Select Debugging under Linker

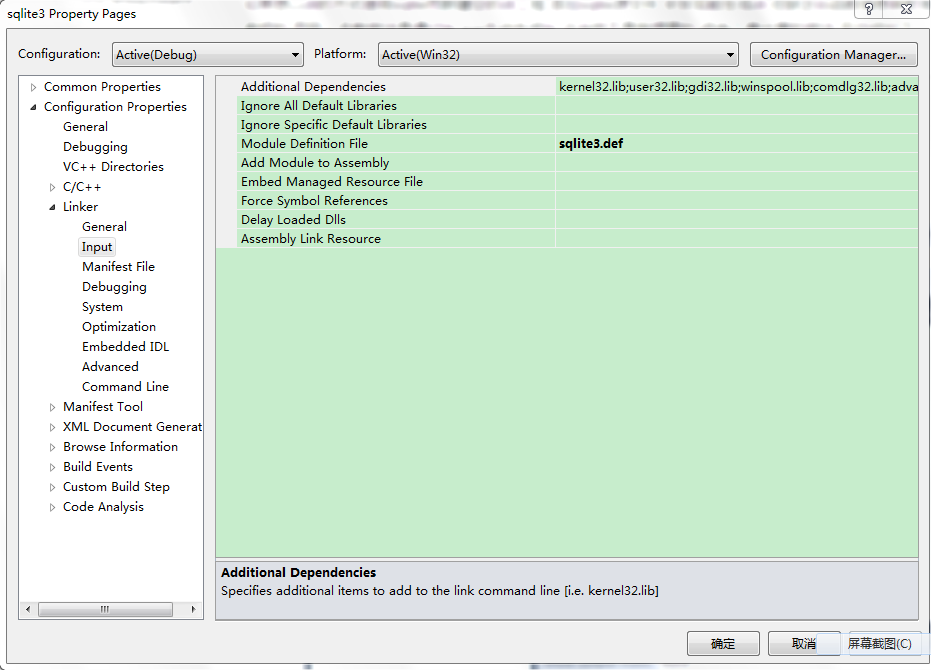click(x=114, y=287)
